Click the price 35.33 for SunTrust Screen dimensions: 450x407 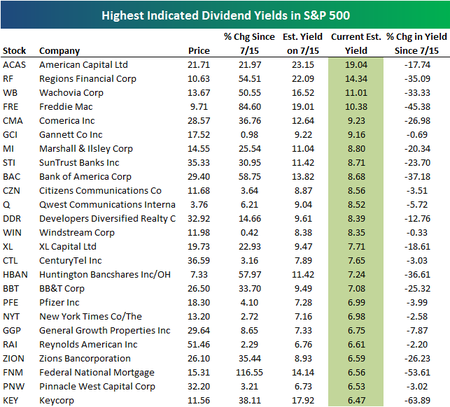199,163
